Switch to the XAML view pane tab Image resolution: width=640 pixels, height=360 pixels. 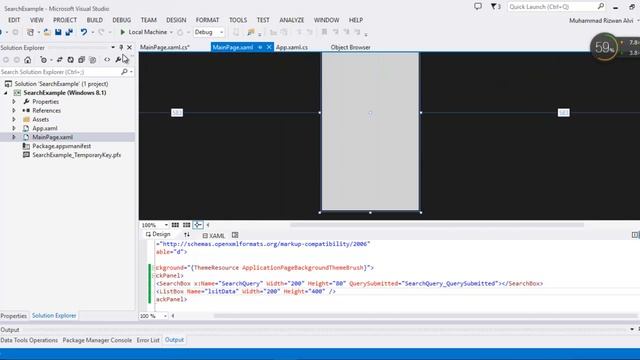click(213, 236)
